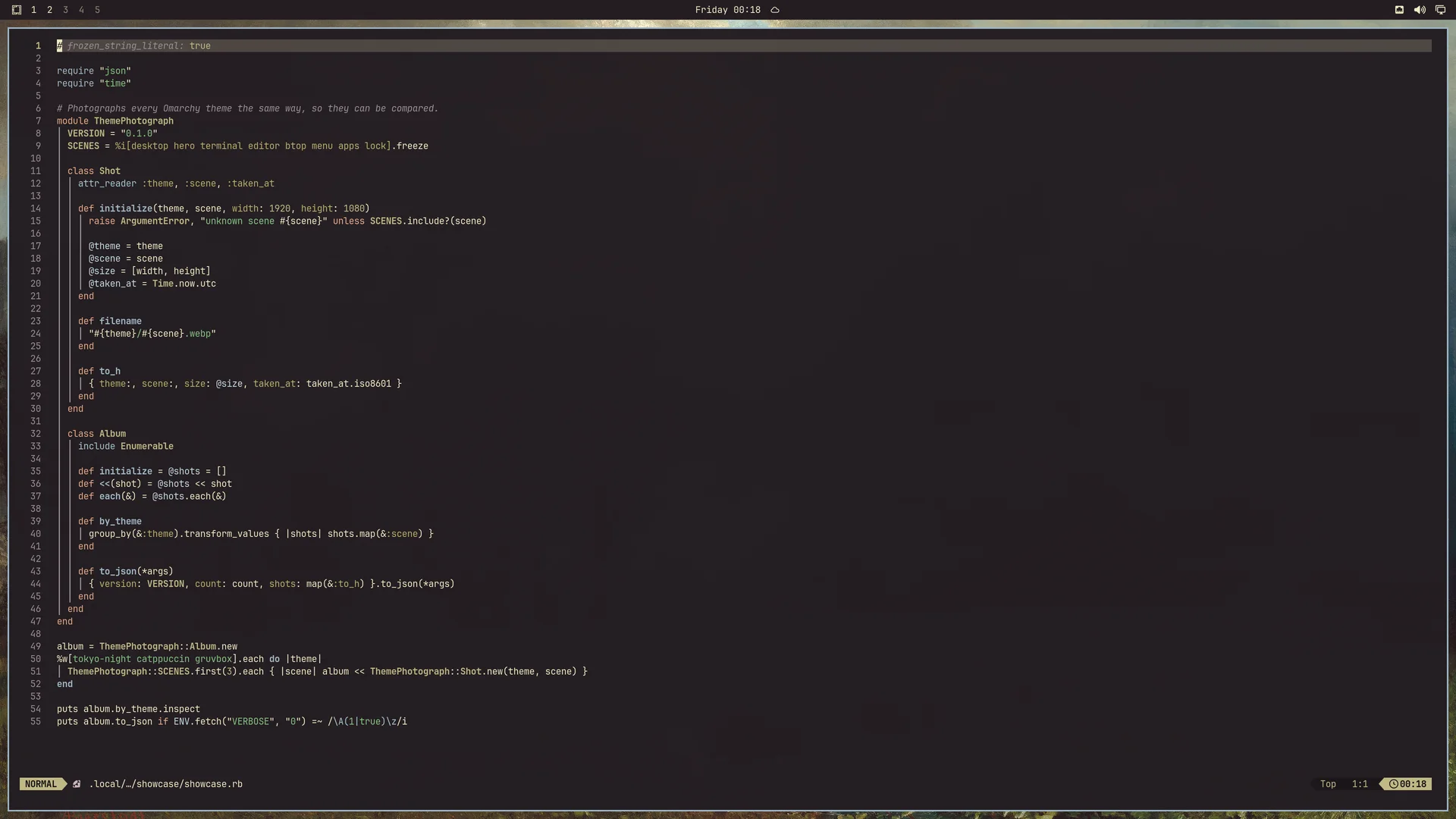The width and height of the screenshot is (1456, 819).
Task: Click the NORMAL mode indicator
Action: 41,784
